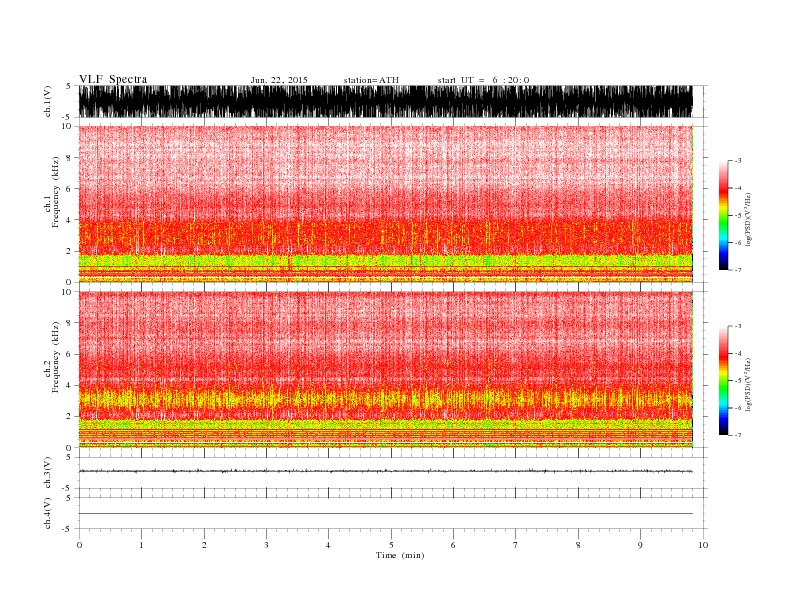
Task: Click time axis tick label "2"
Action: (204, 545)
